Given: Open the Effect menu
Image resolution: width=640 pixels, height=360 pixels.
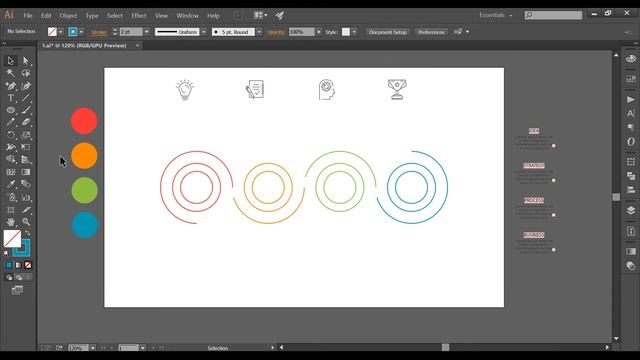Looking at the screenshot, I should point(139,16).
